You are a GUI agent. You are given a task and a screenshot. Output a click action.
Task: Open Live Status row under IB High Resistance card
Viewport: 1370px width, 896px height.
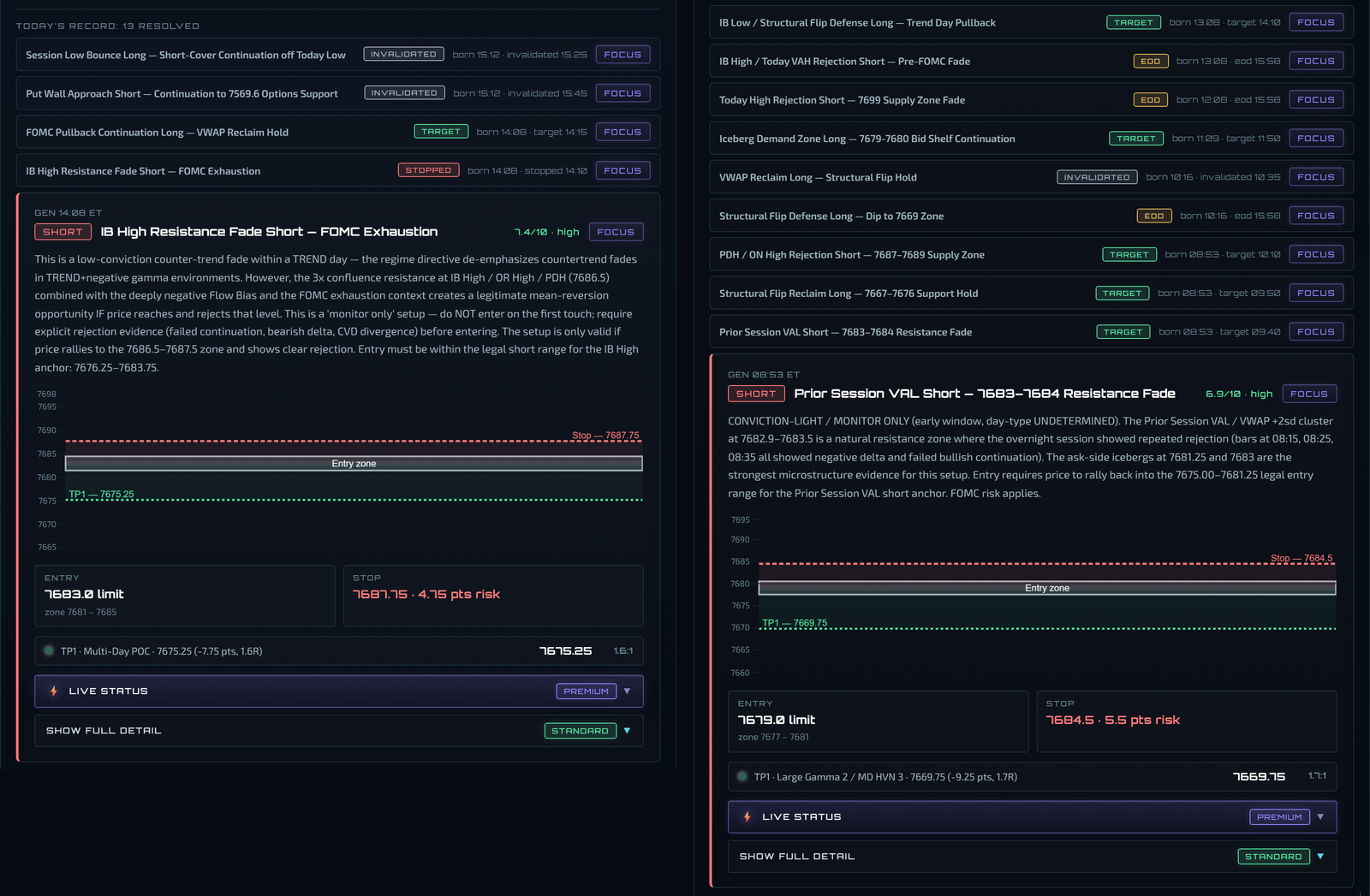339,691
